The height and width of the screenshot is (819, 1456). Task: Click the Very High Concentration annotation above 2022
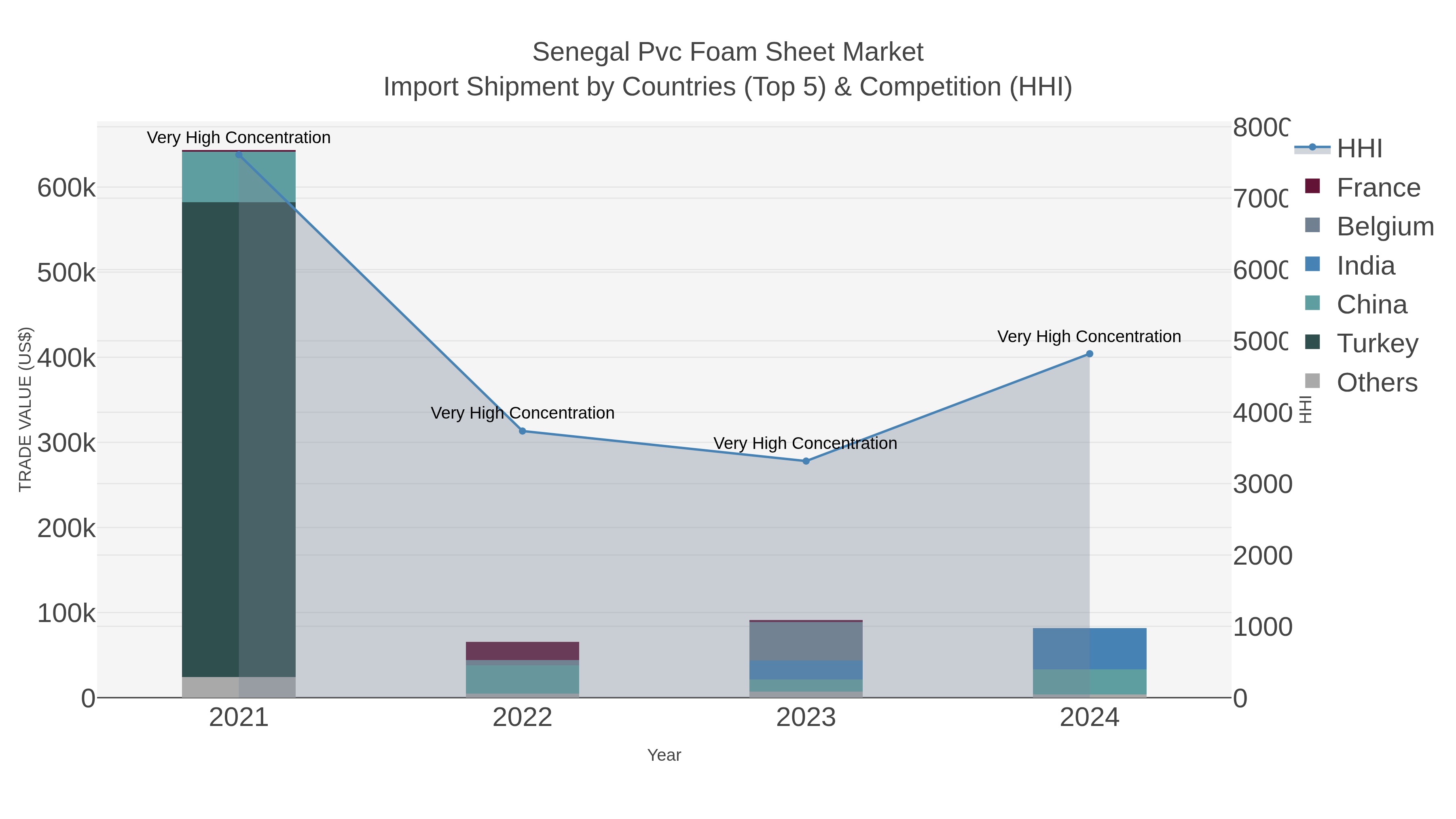click(523, 413)
